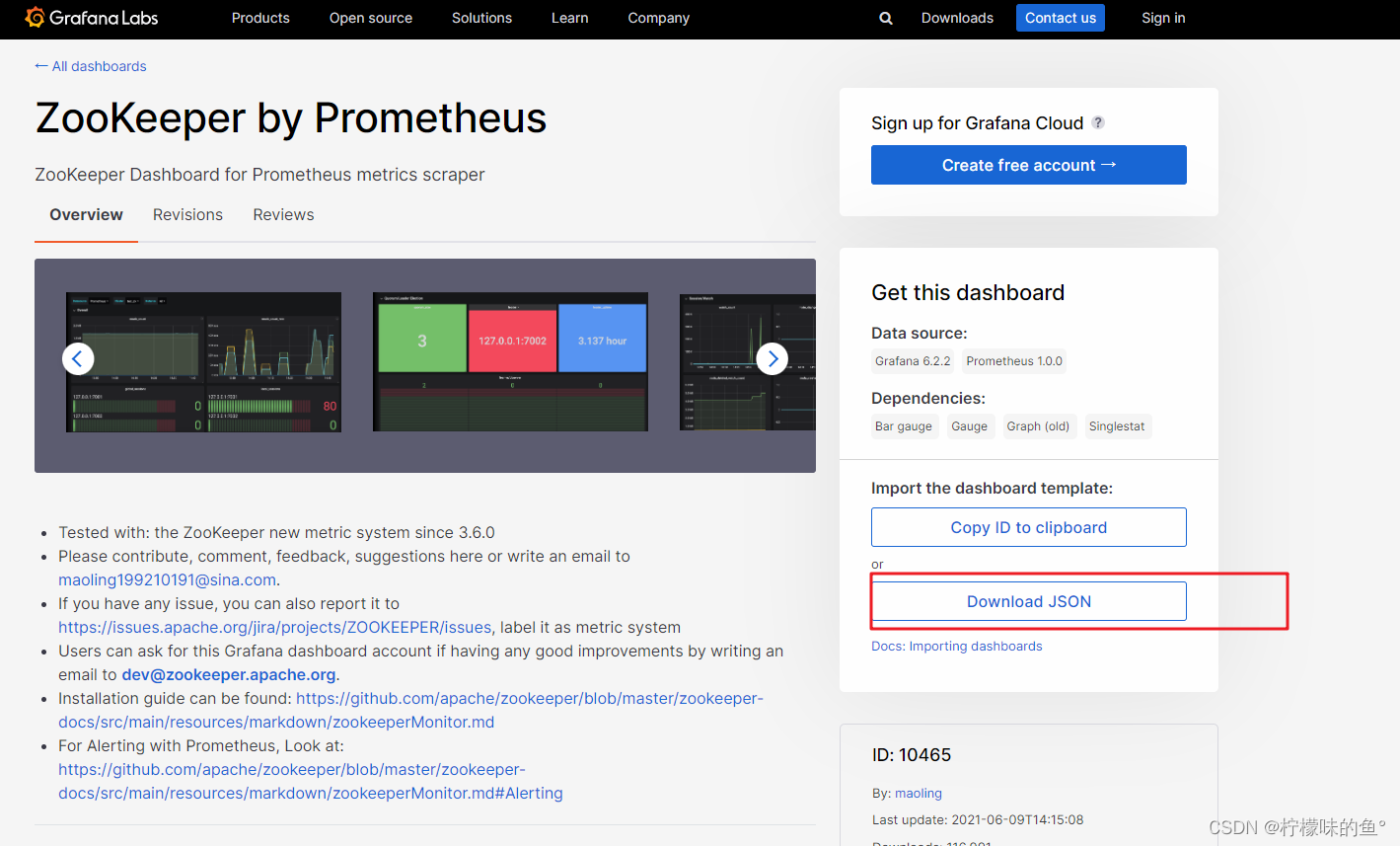Open the third partially visible screenshot thumbnail
The image size is (1400, 846).
tap(748, 361)
